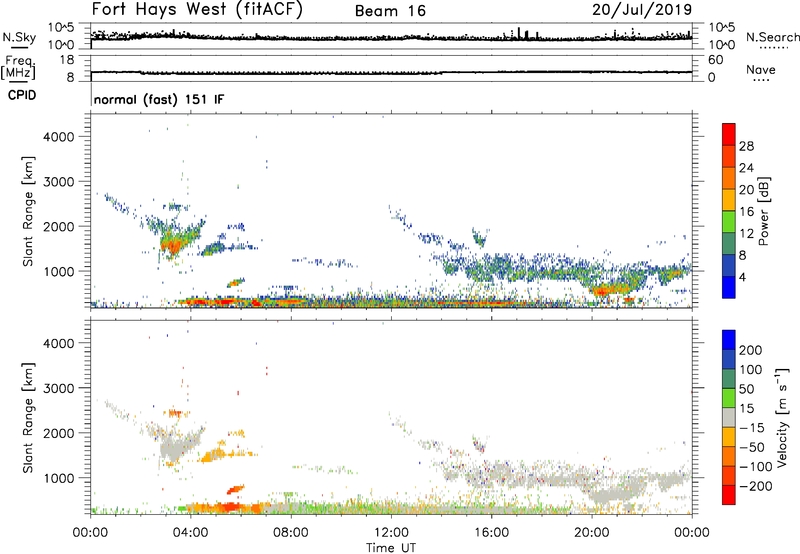
Task: Click the "Velocity [m s-1]" colorbar title
Action: click(x=782, y=417)
